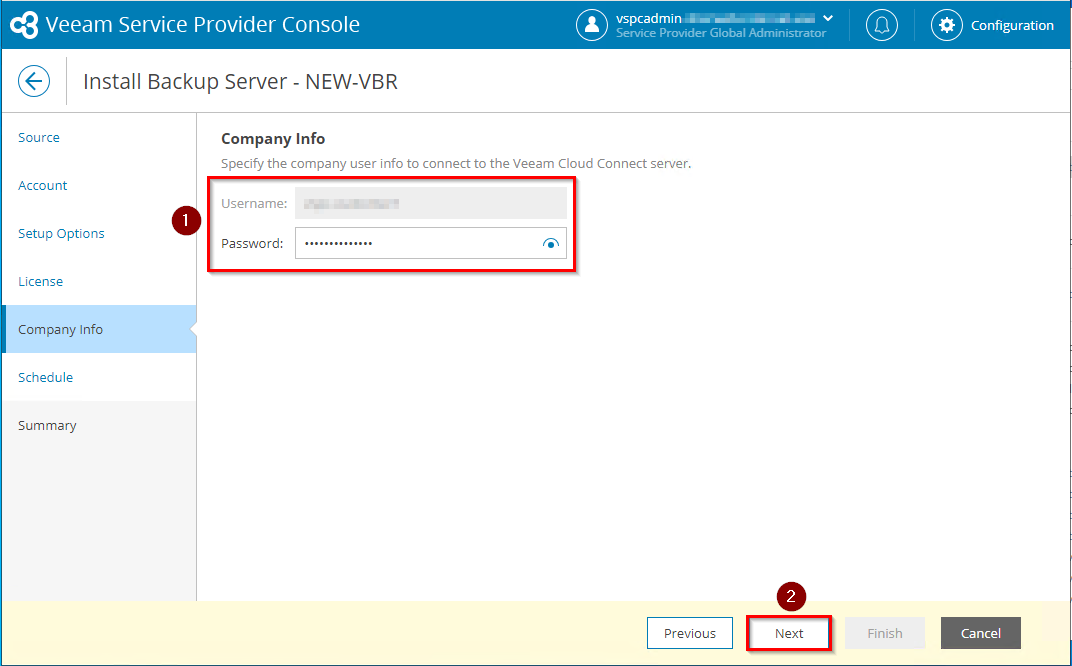The width and height of the screenshot is (1072, 666).
Task: Open the notifications bell icon
Action: 882,25
